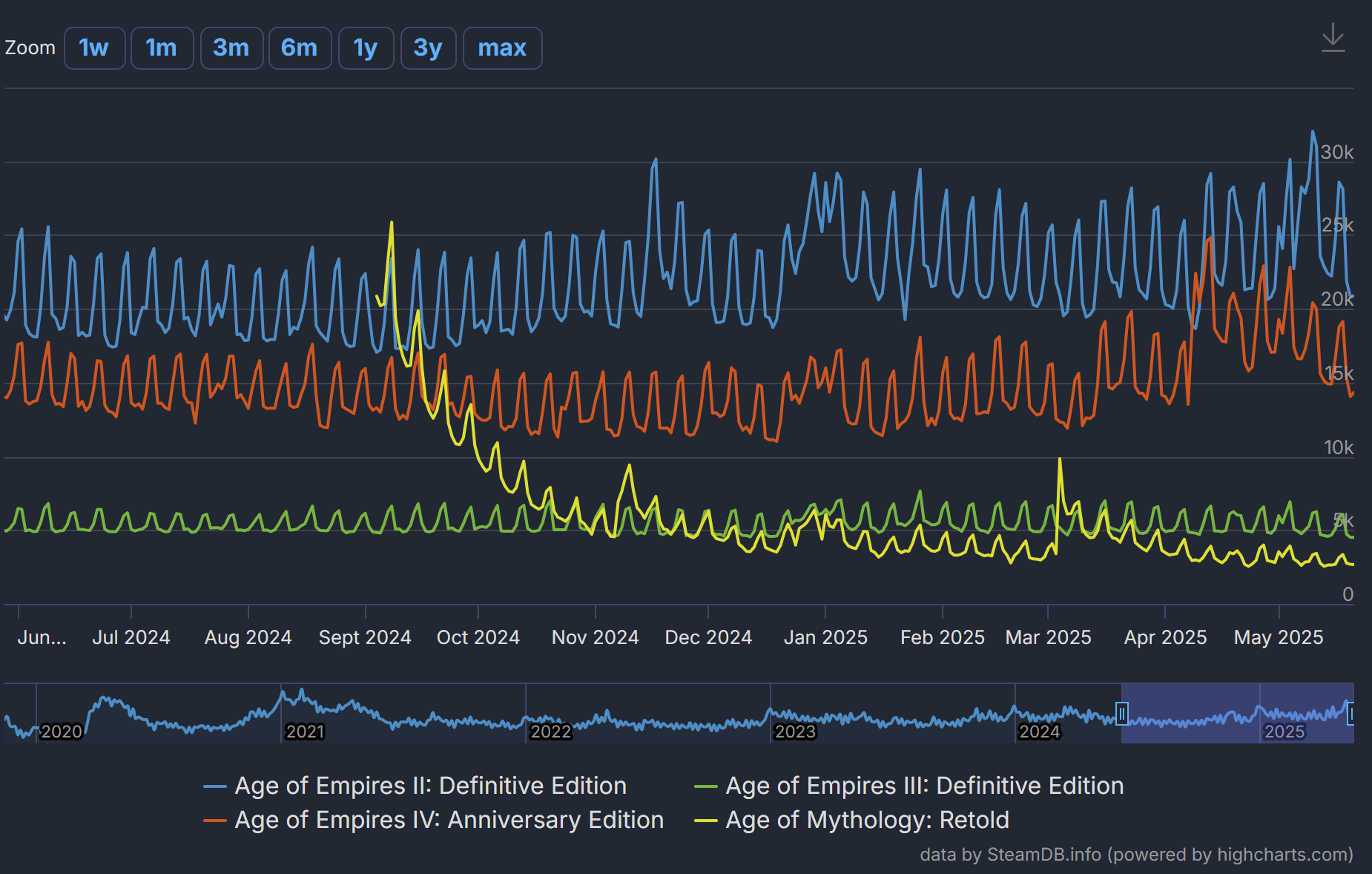Switch zoom to 1y

[366, 48]
